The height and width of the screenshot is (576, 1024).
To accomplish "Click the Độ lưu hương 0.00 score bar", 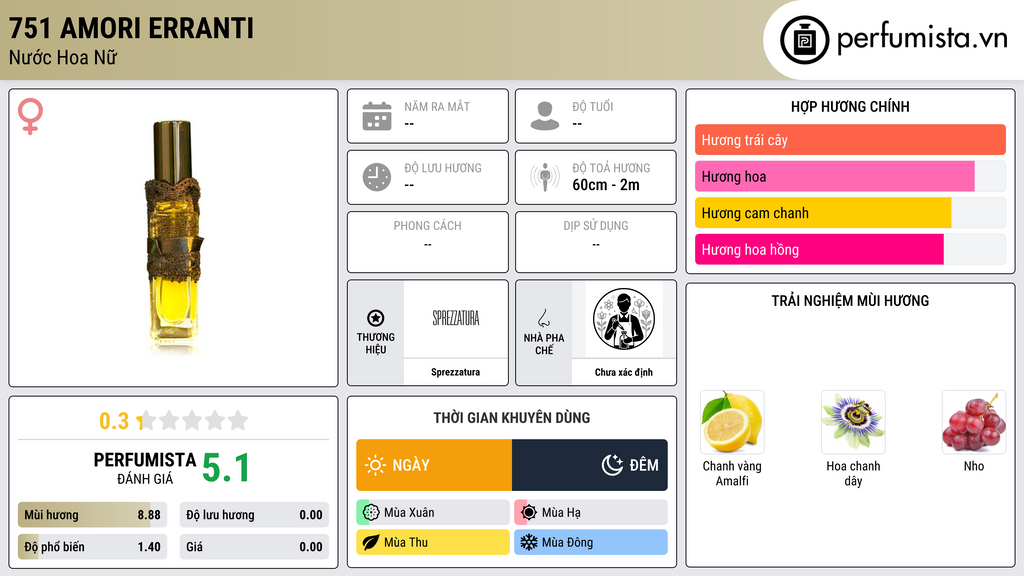I will (x=254, y=515).
